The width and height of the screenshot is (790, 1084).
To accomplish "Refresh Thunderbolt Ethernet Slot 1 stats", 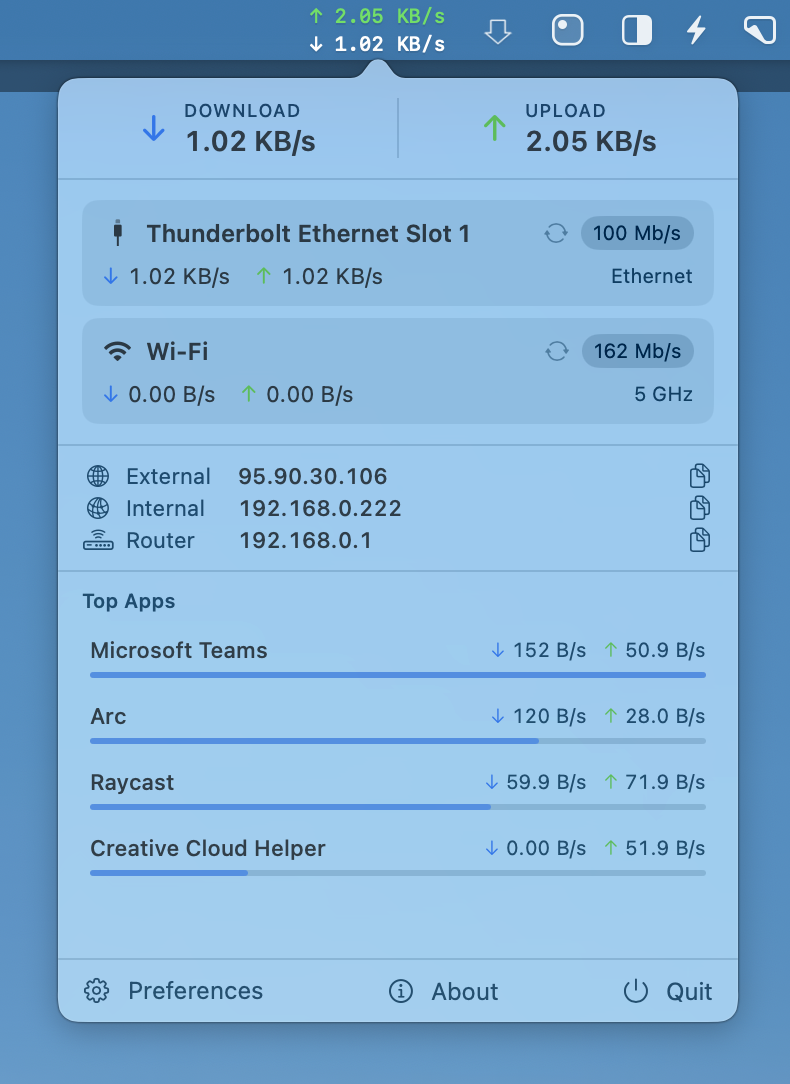I will 556,233.
